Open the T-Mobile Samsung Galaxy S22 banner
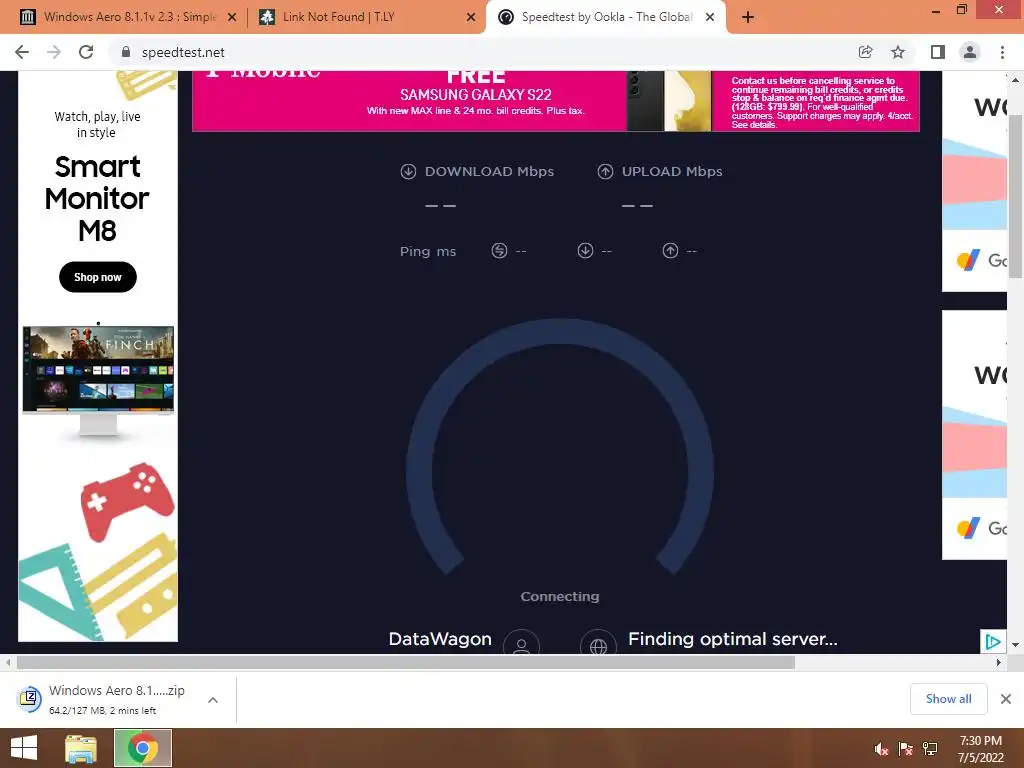This screenshot has height=768, width=1024. [x=556, y=101]
